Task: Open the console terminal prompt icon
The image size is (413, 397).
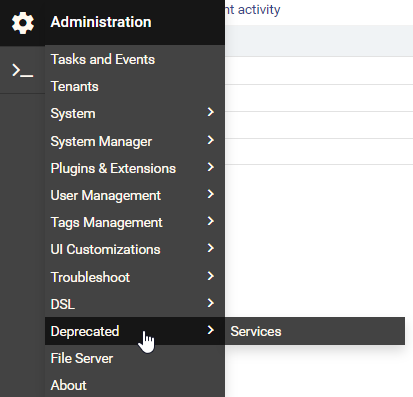Action: pos(22,70)
